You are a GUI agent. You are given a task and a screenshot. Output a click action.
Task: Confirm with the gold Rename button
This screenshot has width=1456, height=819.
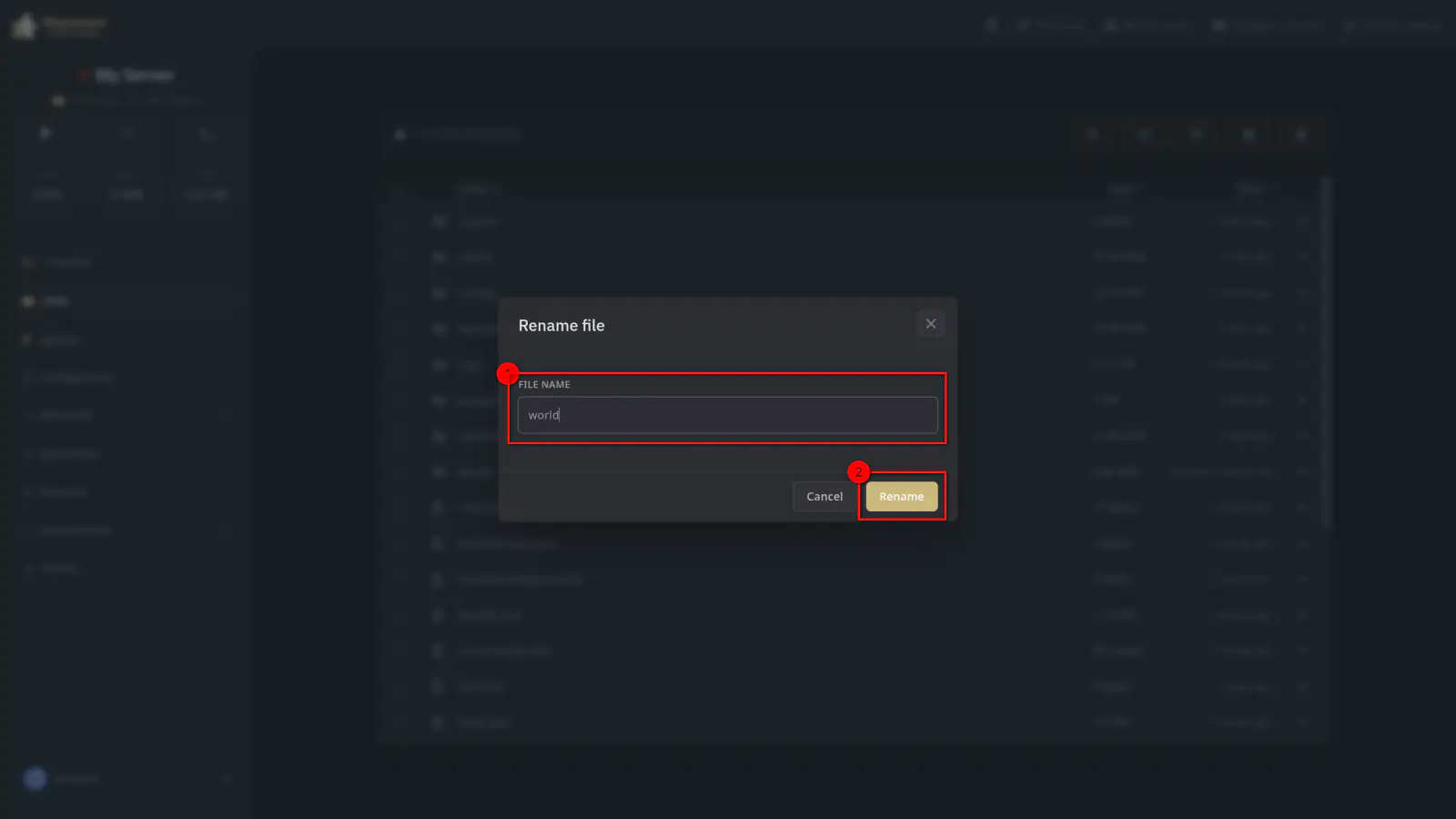pyautogui.click(x=901, y=497)
